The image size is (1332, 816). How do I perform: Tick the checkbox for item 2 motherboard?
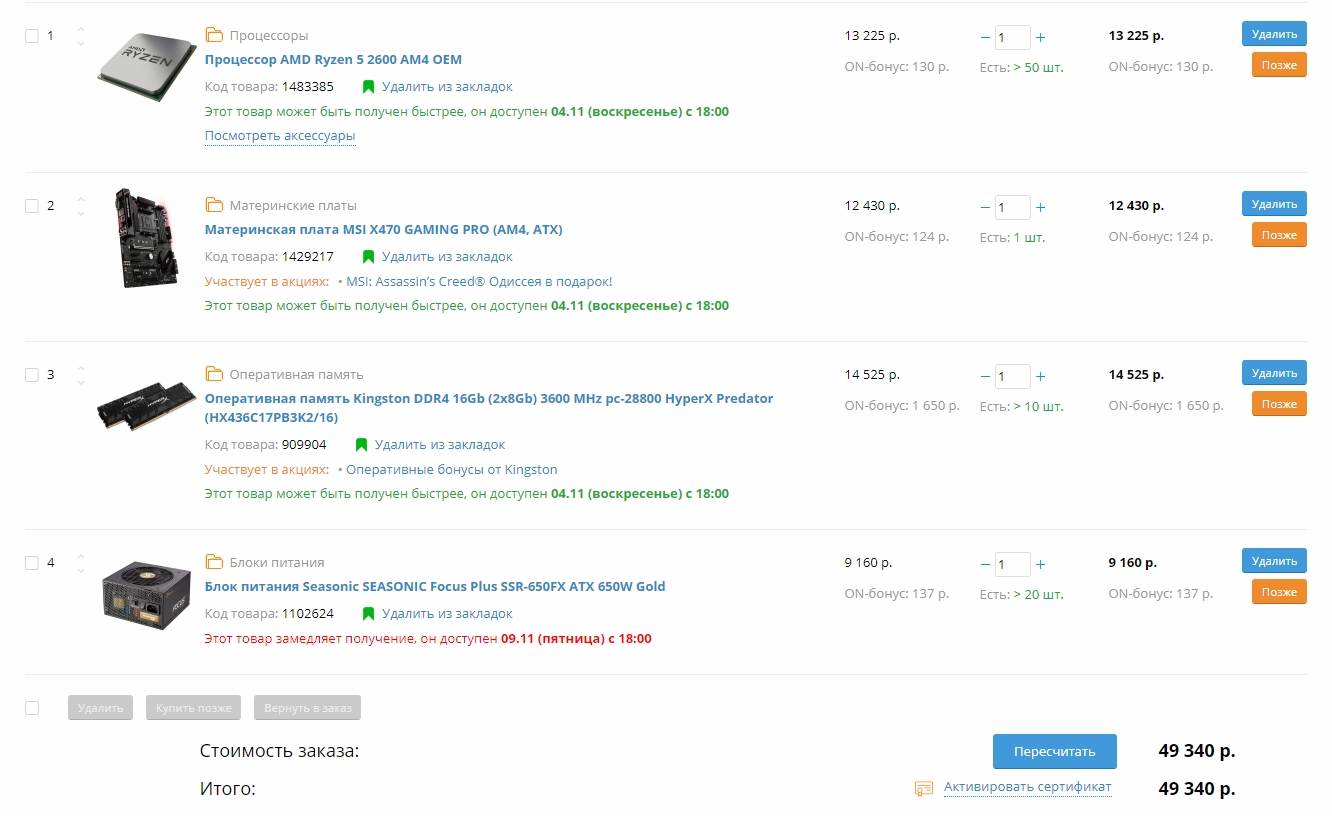(31, 206)
